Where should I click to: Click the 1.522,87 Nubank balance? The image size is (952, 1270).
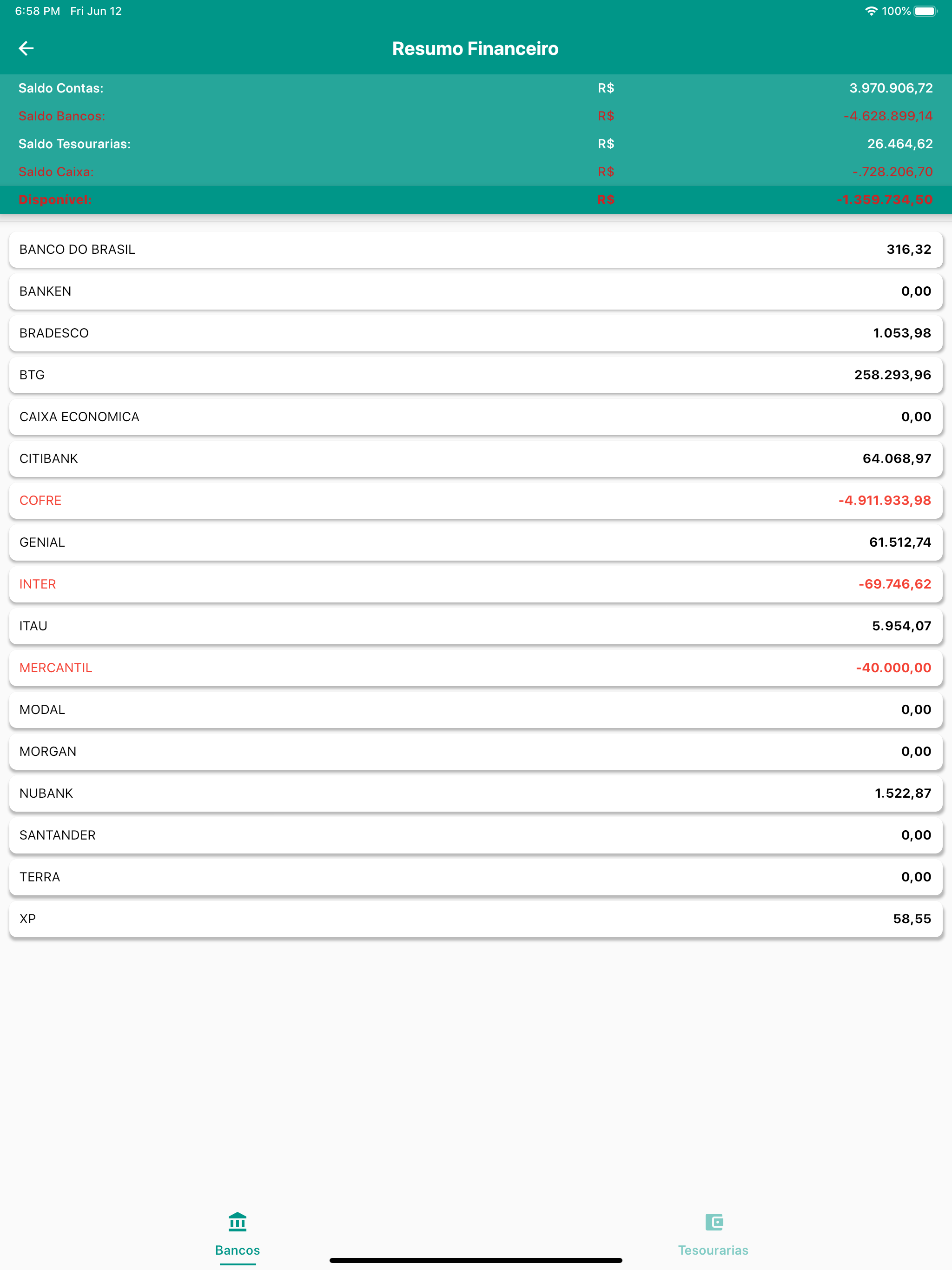pos(903,794)
